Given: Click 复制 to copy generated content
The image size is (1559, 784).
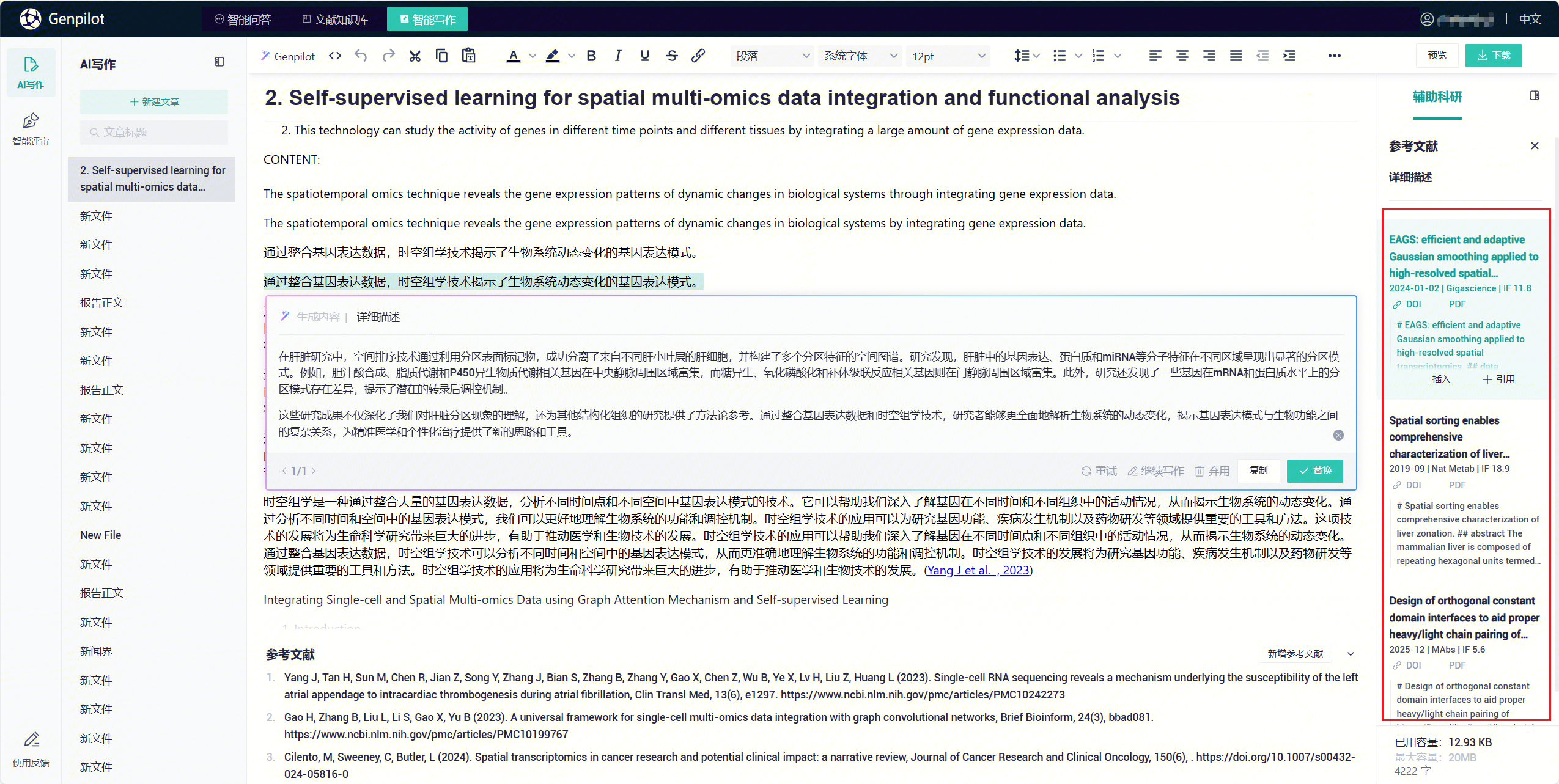Looking at the screenshot, I should (1259, 471).
